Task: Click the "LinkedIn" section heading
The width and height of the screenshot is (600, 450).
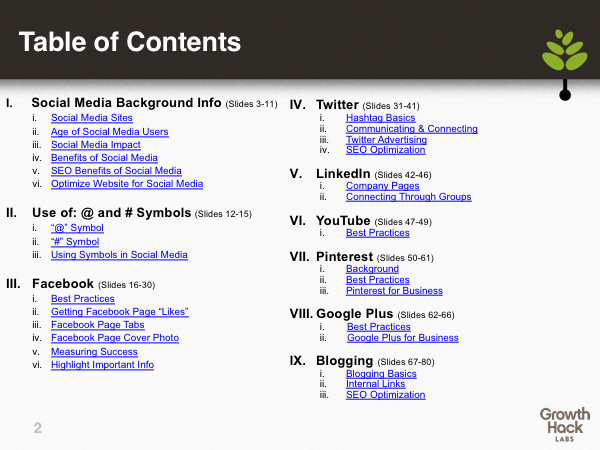Action: (x=343, y=174)
